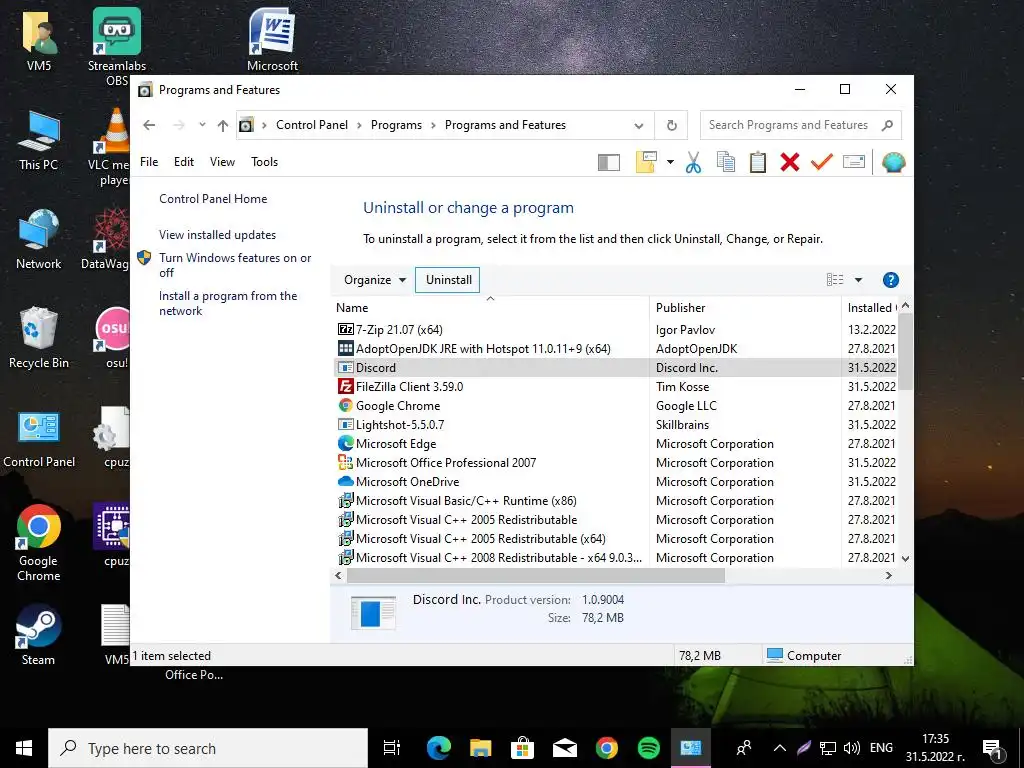Open the Network desktop icon
1024x768 pixels.
coord(39,239)
